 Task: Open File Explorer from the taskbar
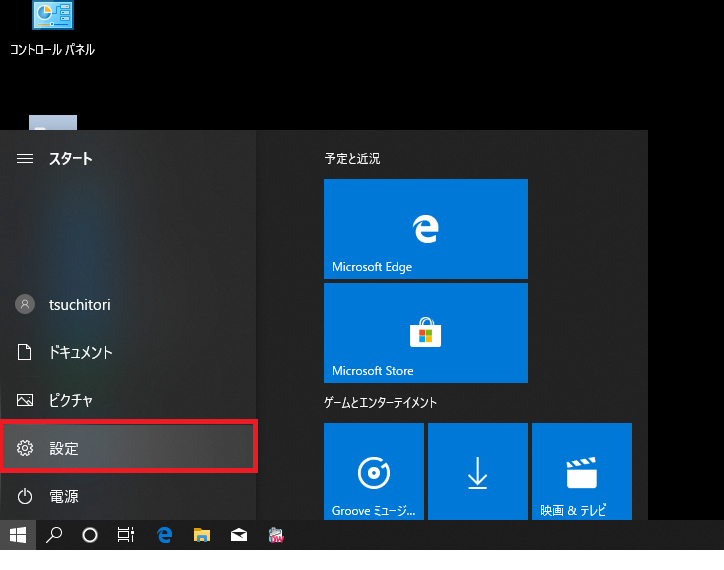(x=202, y=535)
